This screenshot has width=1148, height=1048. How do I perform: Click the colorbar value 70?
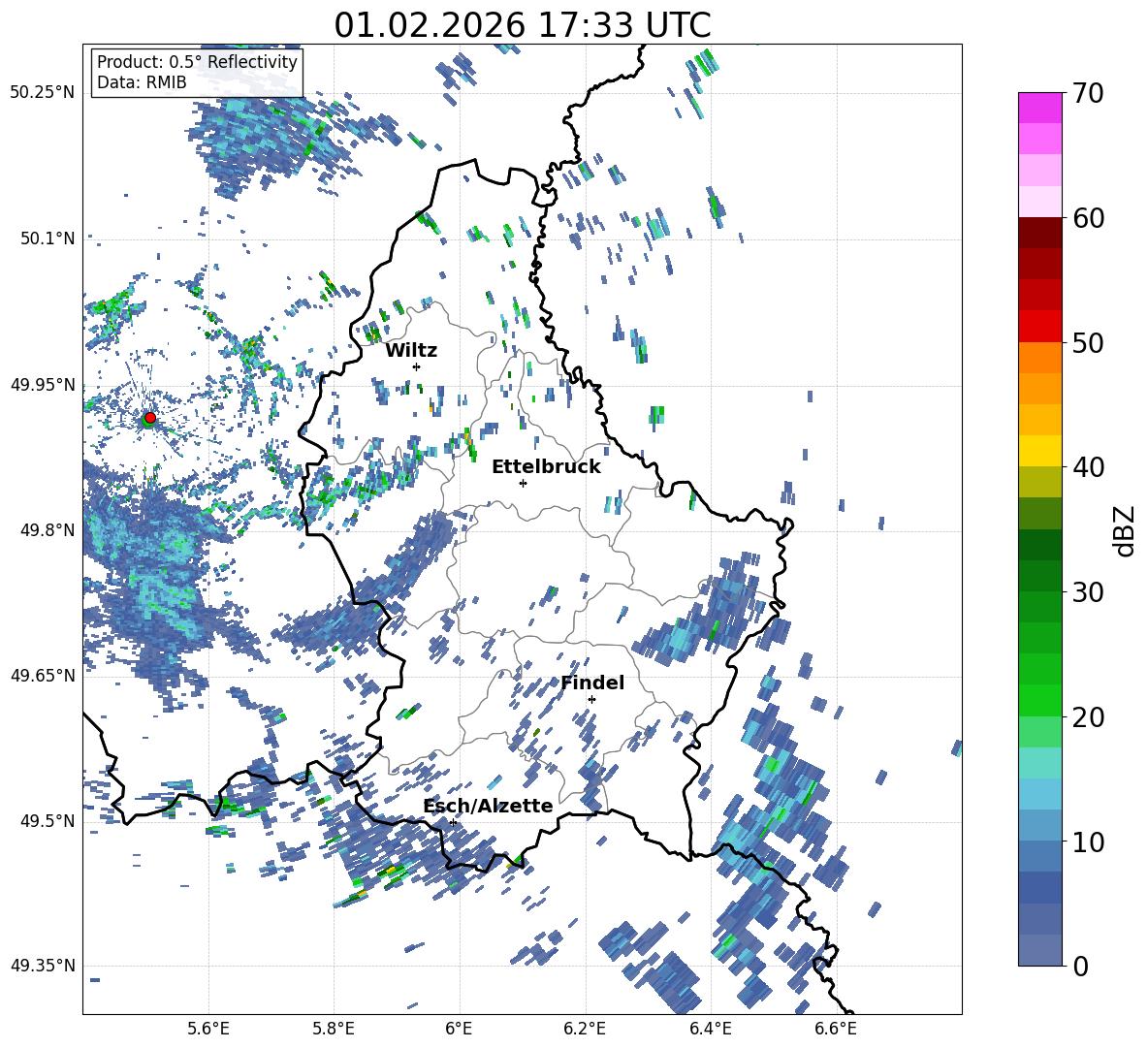click(x=1088, y=93)
